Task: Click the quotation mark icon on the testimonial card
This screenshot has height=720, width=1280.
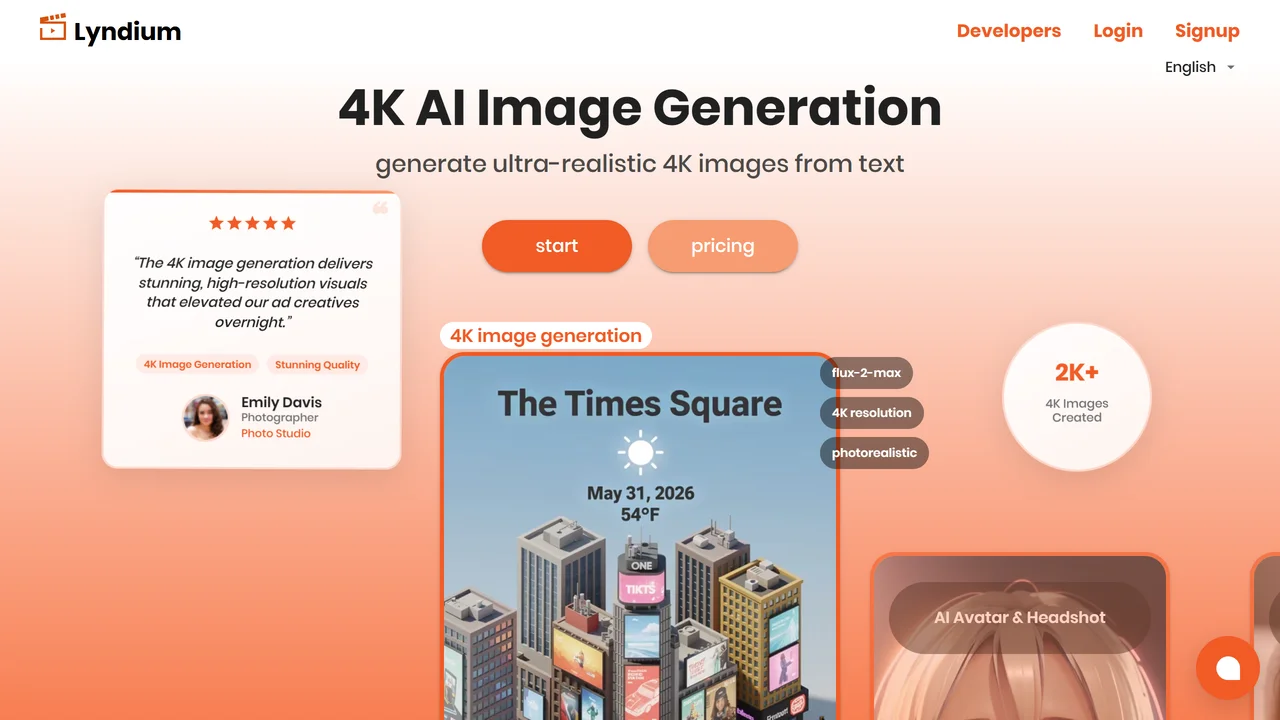Action: click(380, 208)
